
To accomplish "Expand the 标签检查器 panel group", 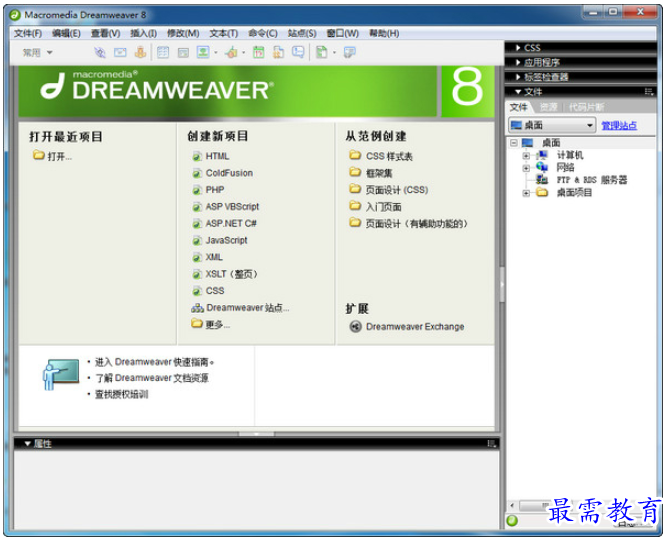I will [518, 77].
